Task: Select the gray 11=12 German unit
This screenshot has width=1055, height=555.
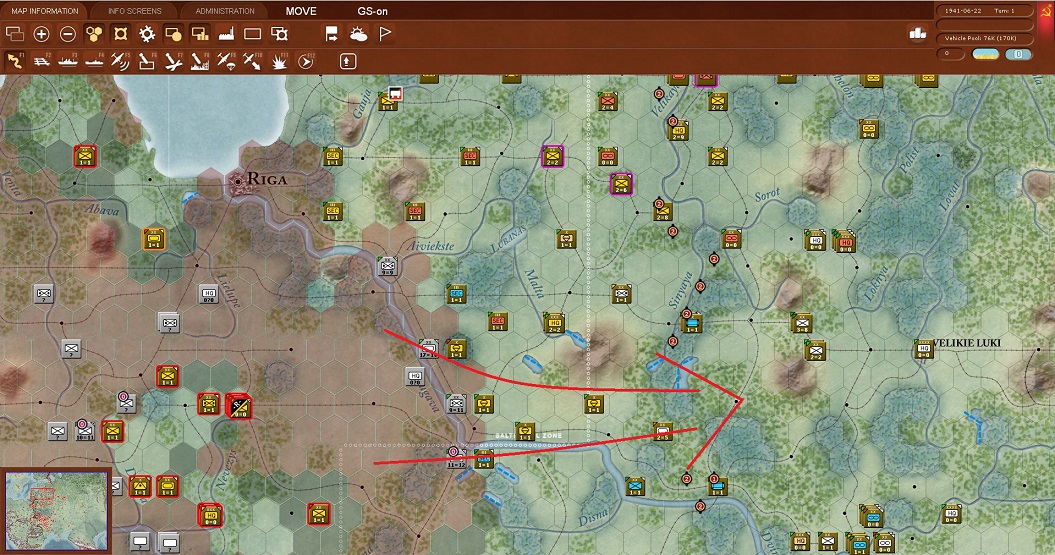Action: point(456,457)
